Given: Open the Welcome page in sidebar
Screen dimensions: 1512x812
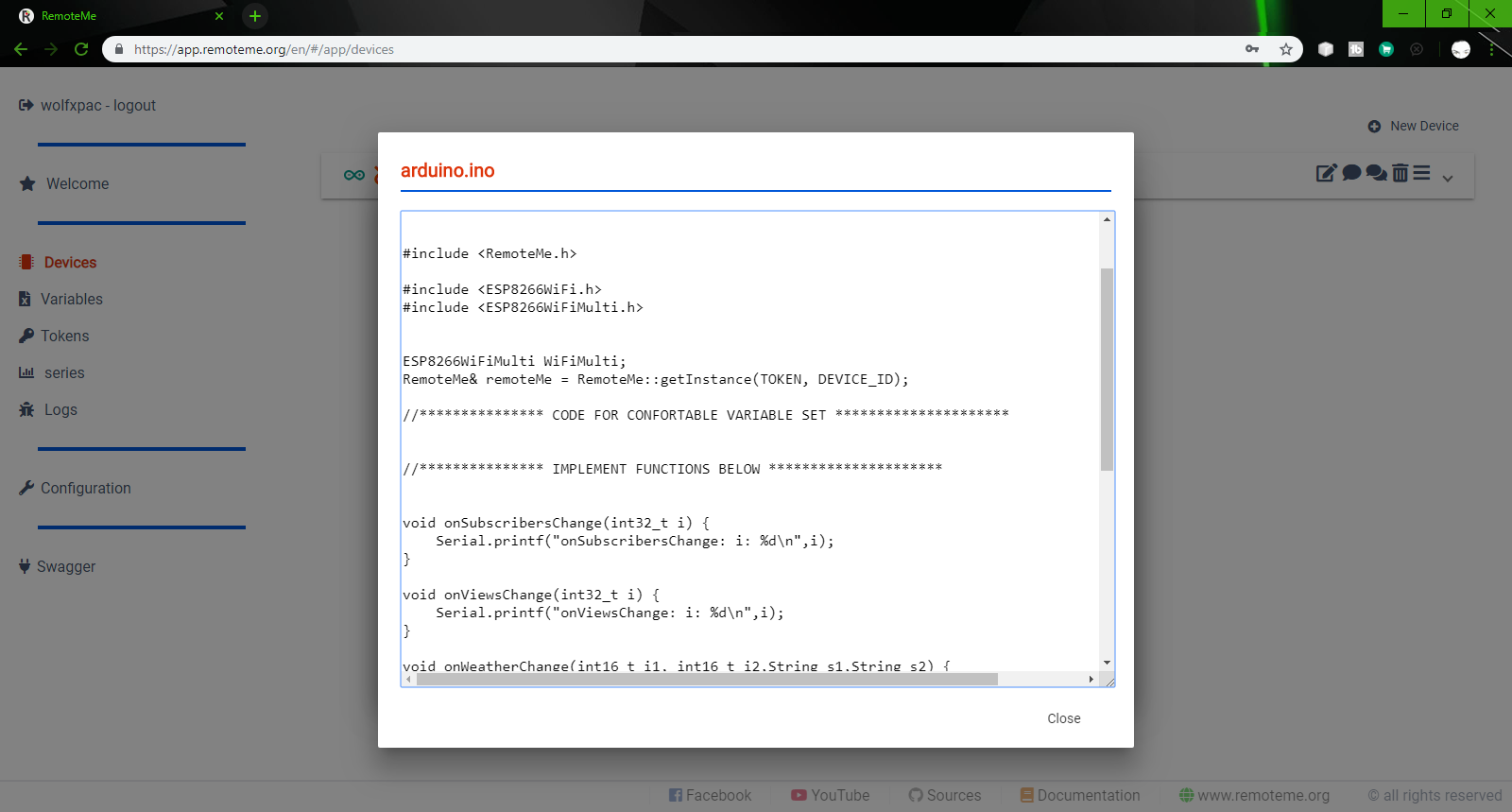Looking at the screenshot, I should [77, 183].
